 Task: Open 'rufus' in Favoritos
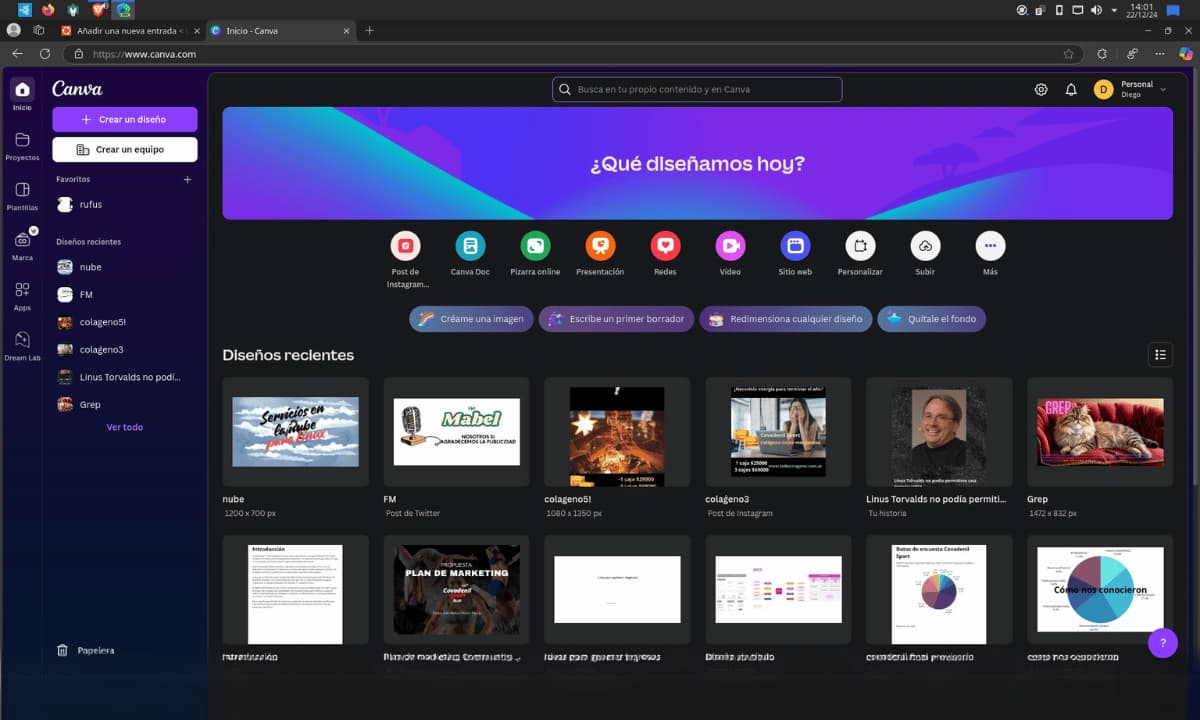[x=125, y=204]
